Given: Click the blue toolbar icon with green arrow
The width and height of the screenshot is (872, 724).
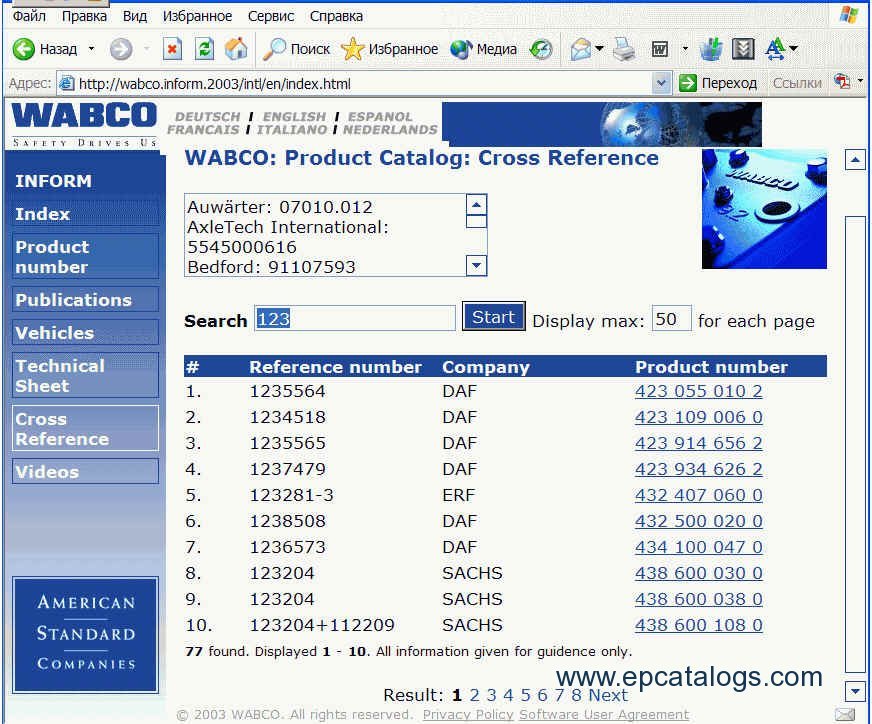Looking at the screenshot, I should coord(711,49).
